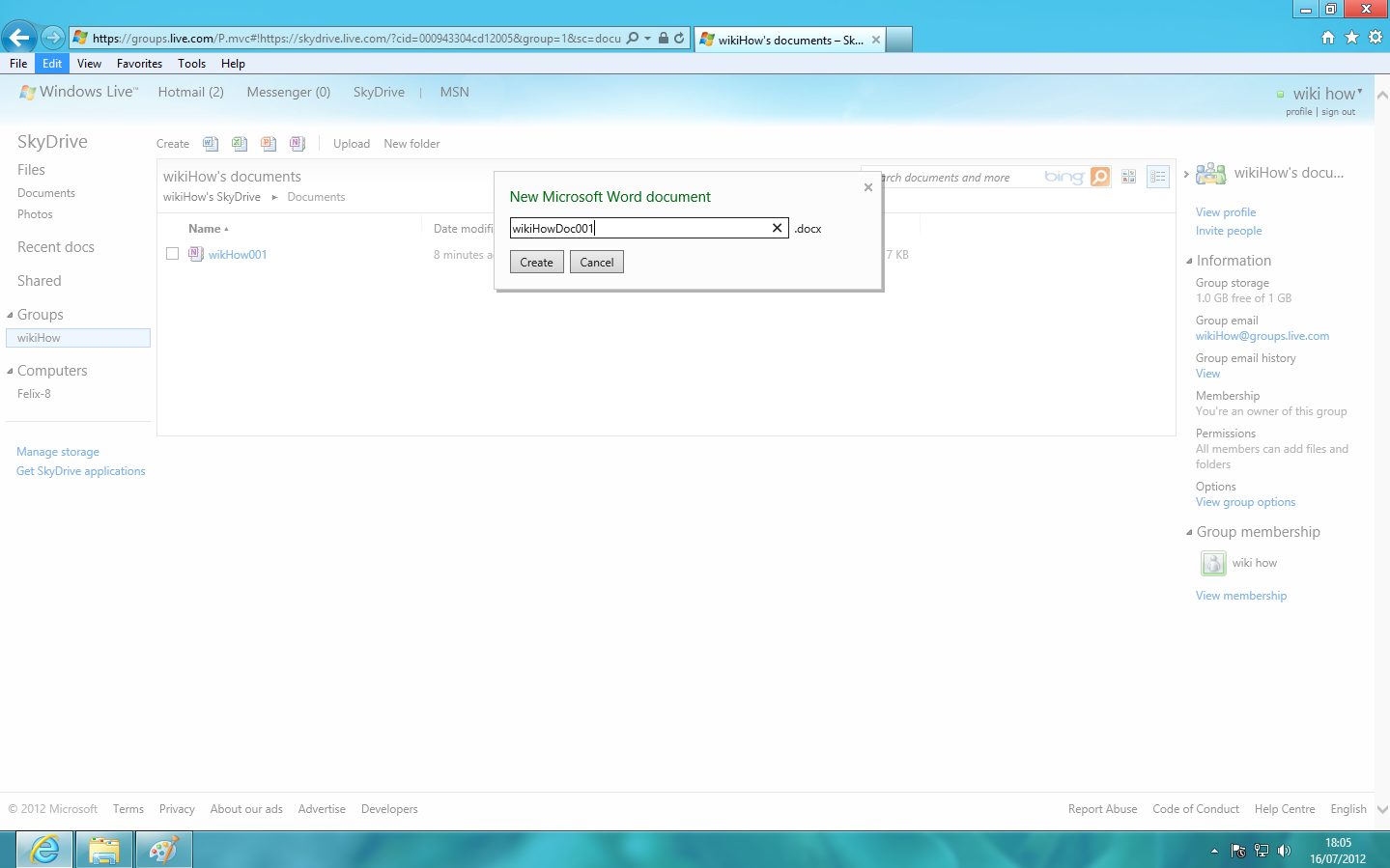This screenshot has width=1390, height=868.
Task: Switch to details list view icon
Action: click(x=1158, y=177)
